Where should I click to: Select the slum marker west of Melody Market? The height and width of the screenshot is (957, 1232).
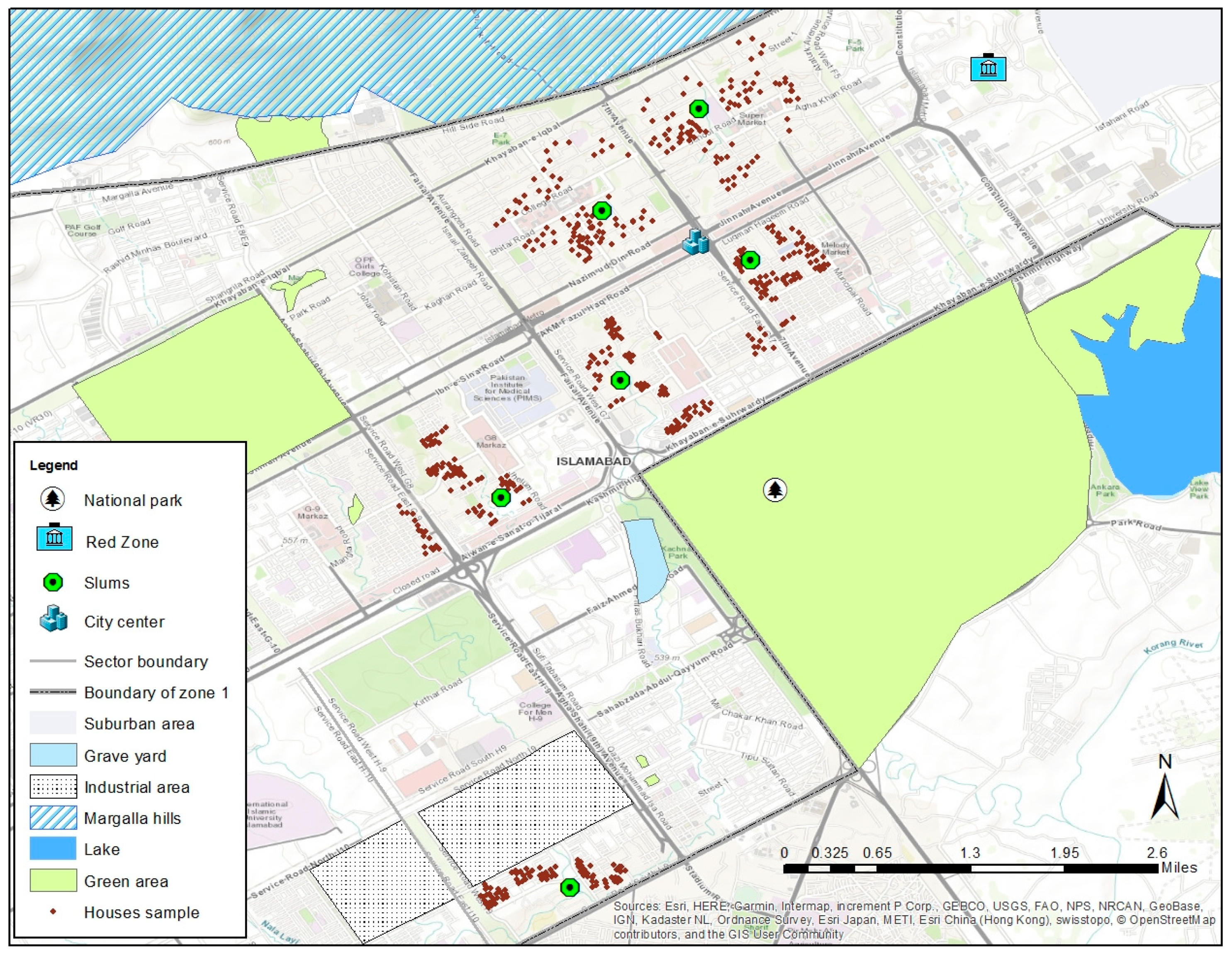[x=750, y=260]
